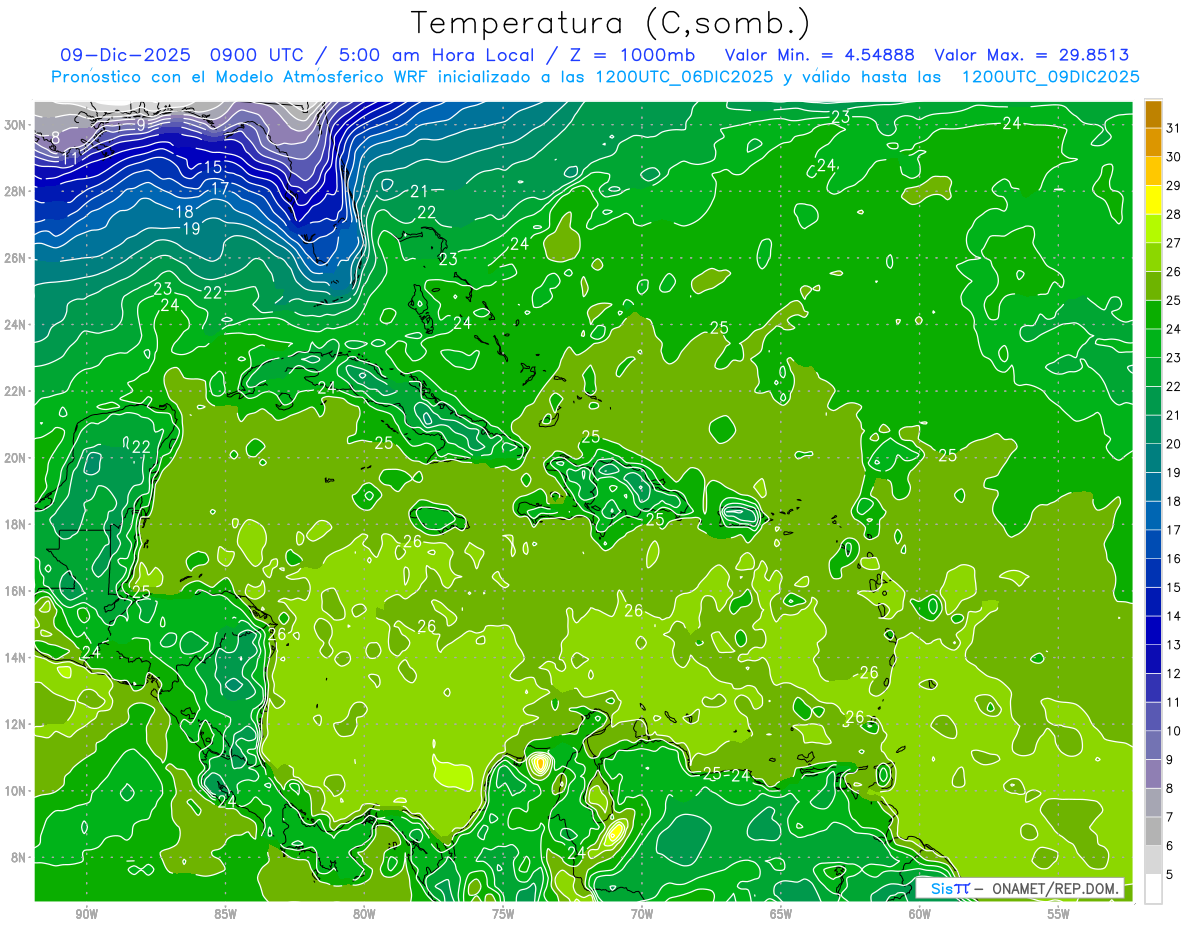Click the color bar segment between 21 and 22
This screenshot has height=927, width=1200.
point(1153,401)
